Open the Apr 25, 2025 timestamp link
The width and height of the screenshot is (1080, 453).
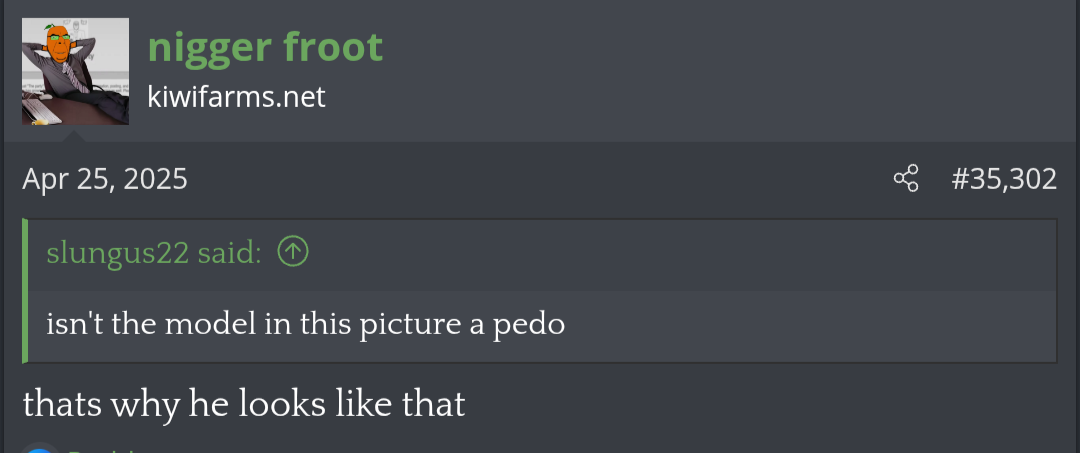105,179
